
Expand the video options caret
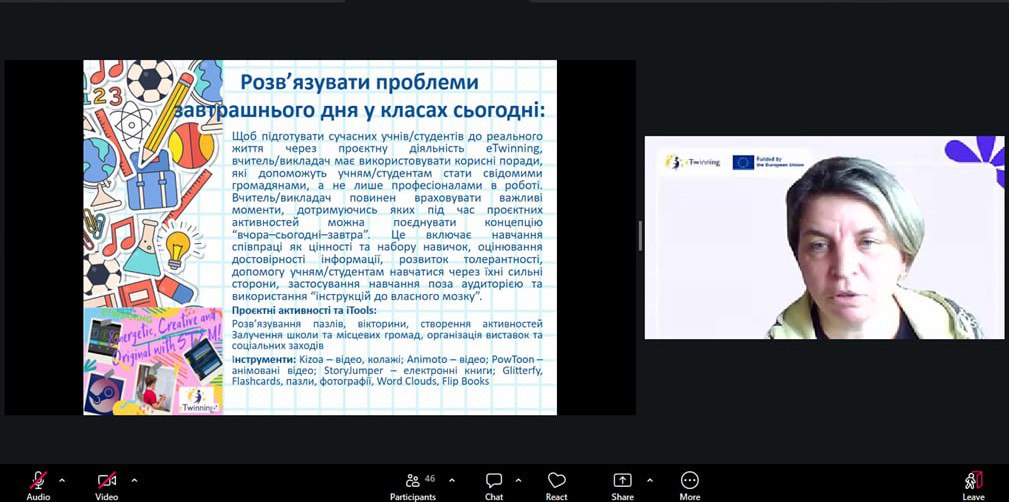pyautogui.click(x=134, y=480)
